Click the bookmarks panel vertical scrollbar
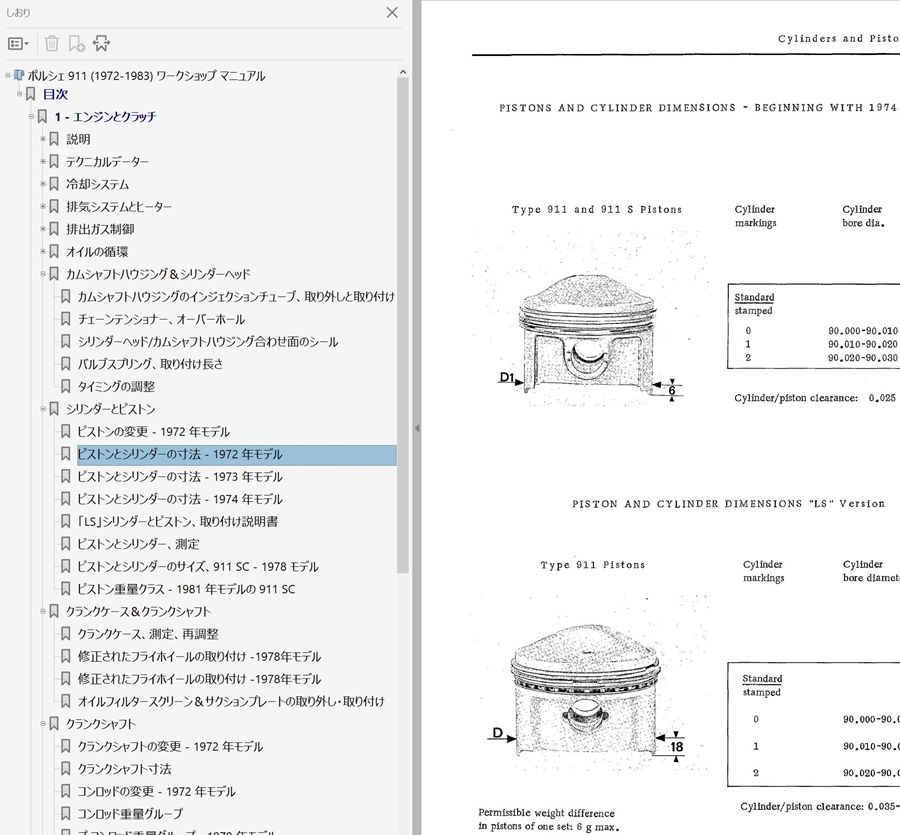900x835 pixels. [402, 325]
